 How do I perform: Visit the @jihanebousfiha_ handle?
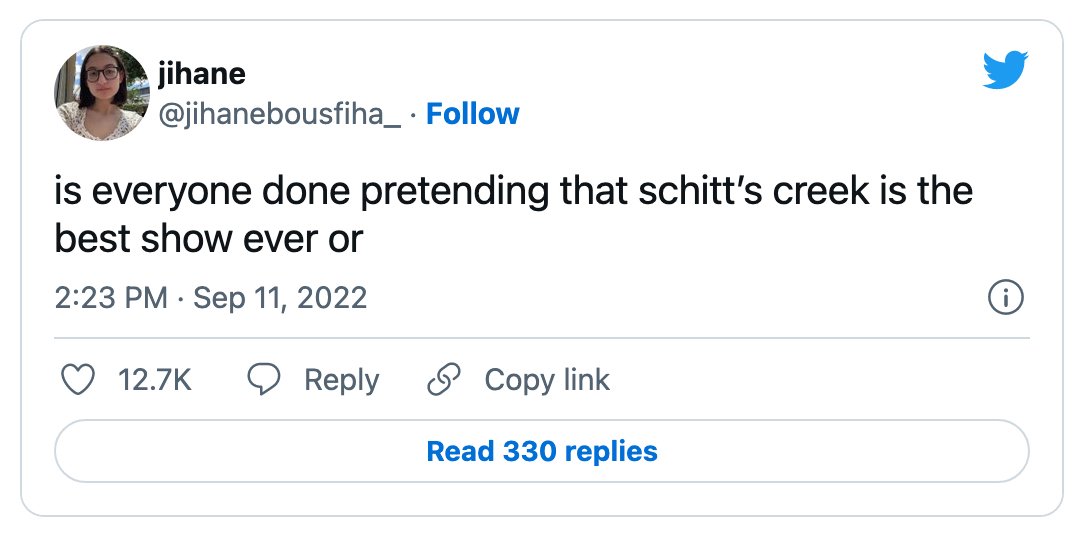tap(279, 114)
